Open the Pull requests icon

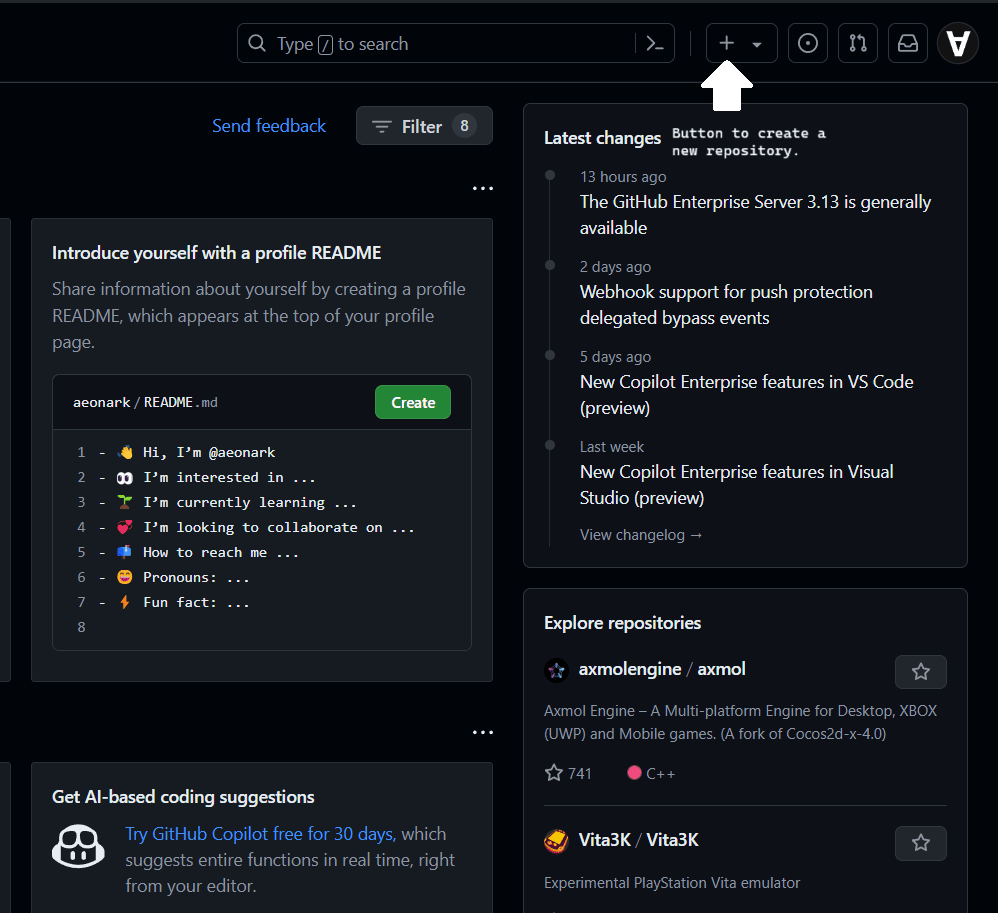point(858,44)
